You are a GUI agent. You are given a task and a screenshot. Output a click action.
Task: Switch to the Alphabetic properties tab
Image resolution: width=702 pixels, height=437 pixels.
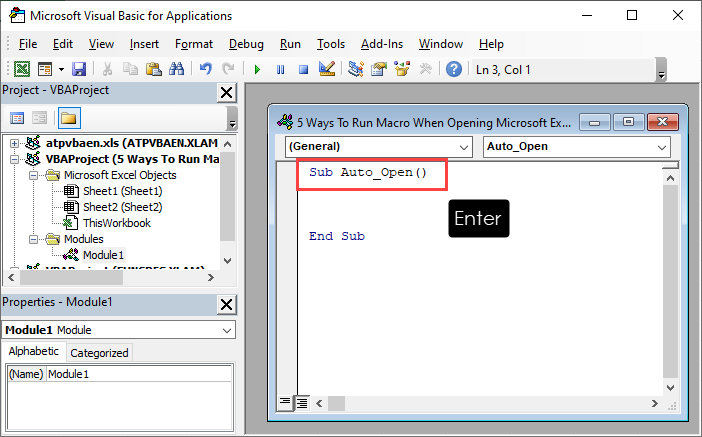point(34,351)
